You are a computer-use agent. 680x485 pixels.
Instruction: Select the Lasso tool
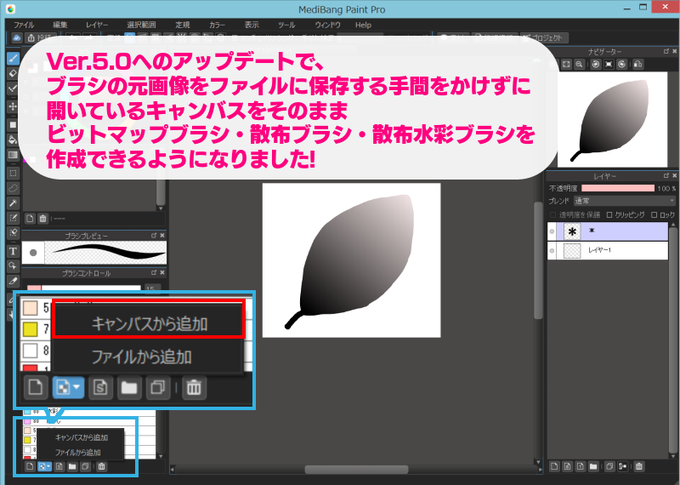(13, 188)
